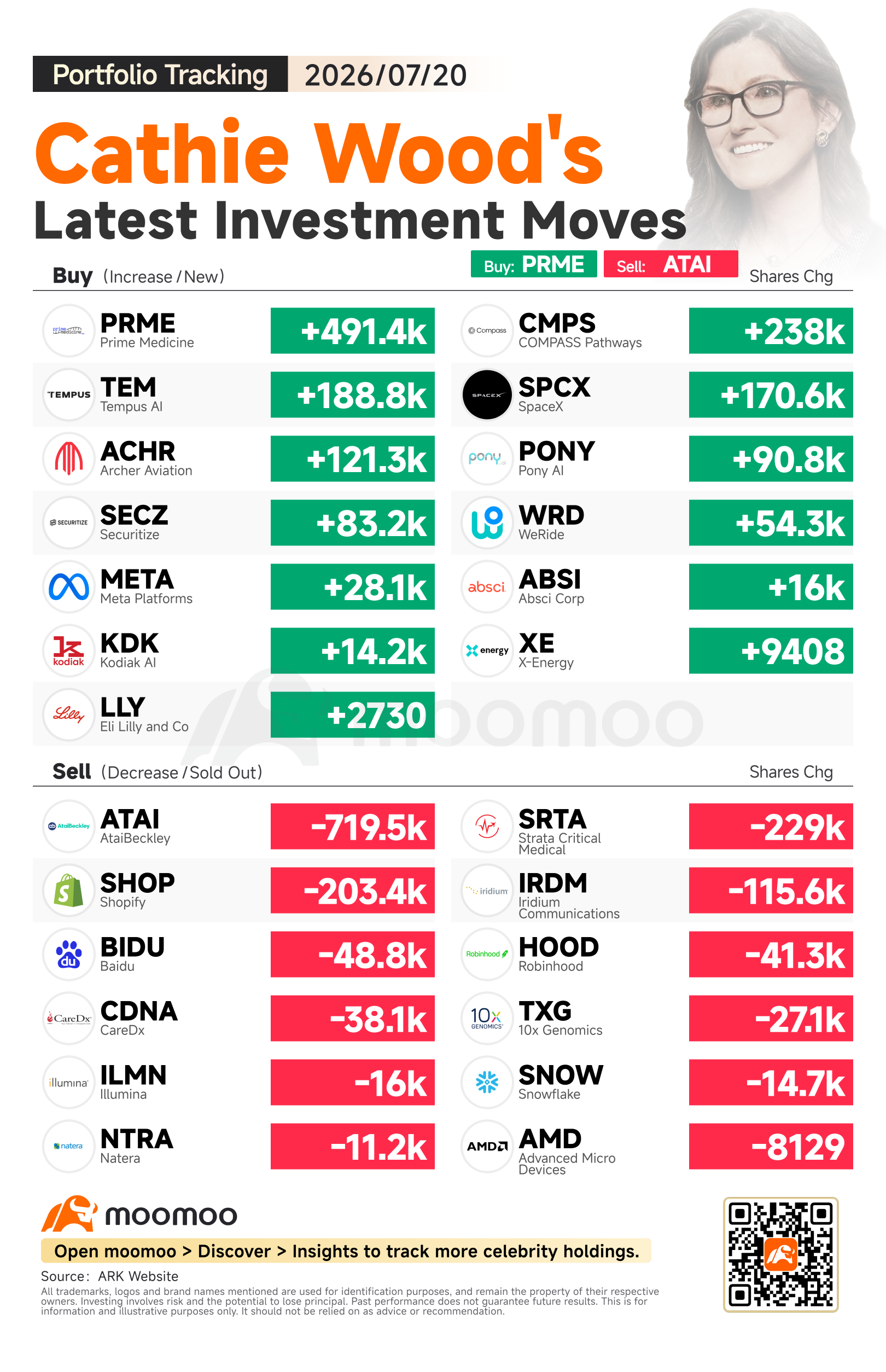Click the red Sell: ATAI badge
Screen dimensions: 886x1372
[671, 264]
